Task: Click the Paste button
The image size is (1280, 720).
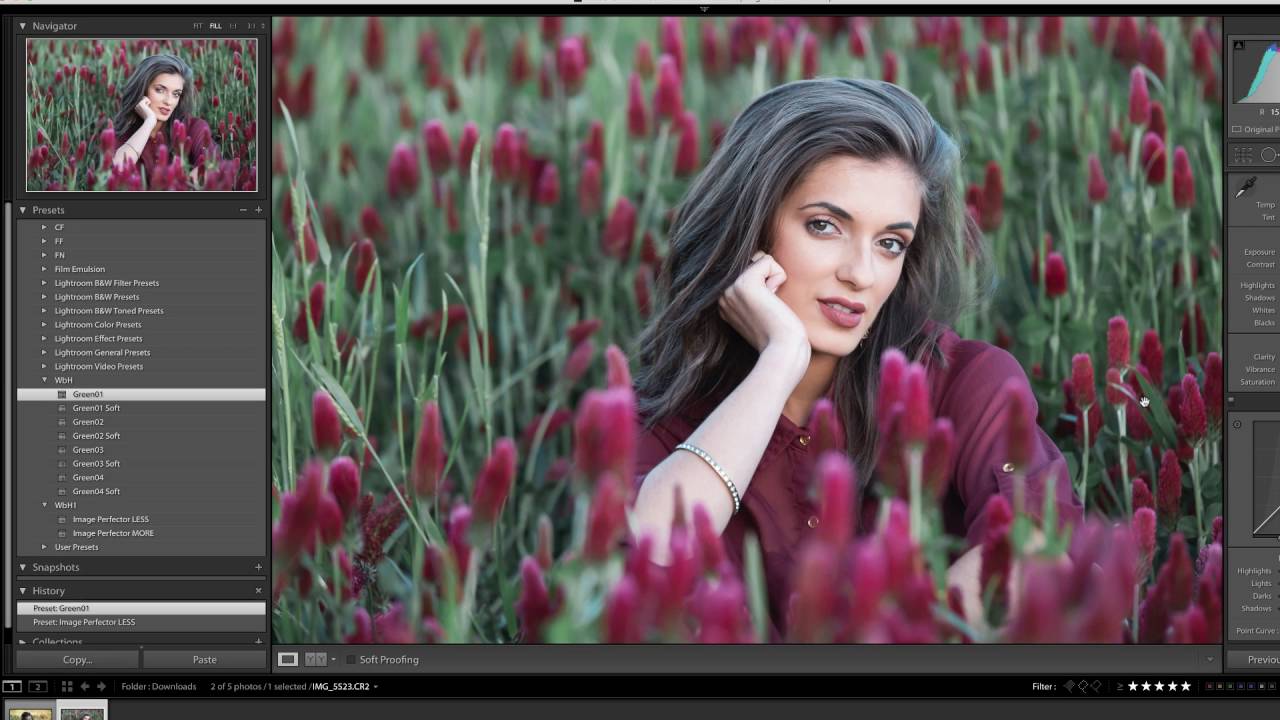Action: [x=204, y=659]
